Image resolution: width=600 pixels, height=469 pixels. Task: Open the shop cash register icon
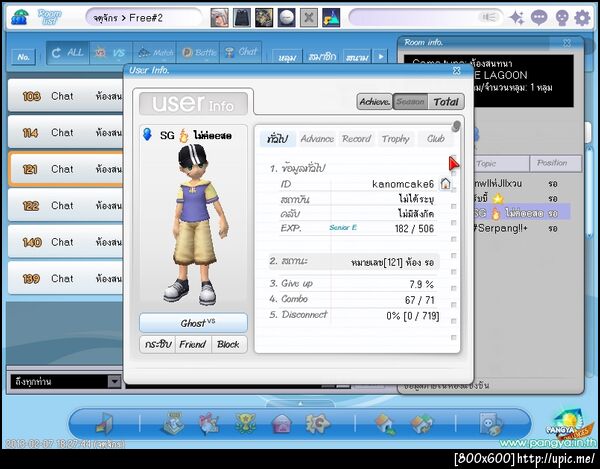click(173, 423)
